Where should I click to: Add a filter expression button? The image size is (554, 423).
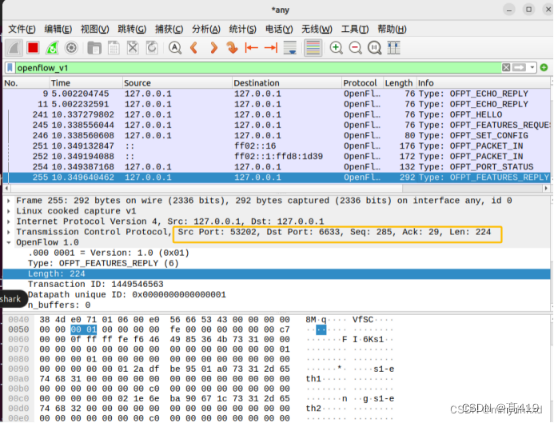(544, 67)
